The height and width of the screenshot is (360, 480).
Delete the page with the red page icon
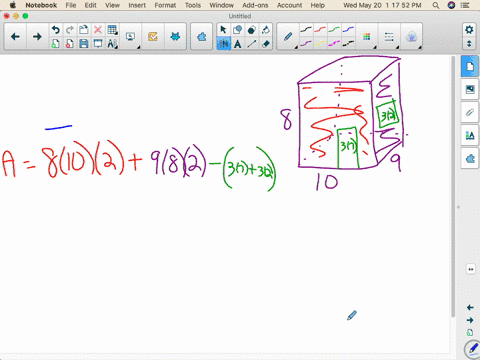(69, 44)
